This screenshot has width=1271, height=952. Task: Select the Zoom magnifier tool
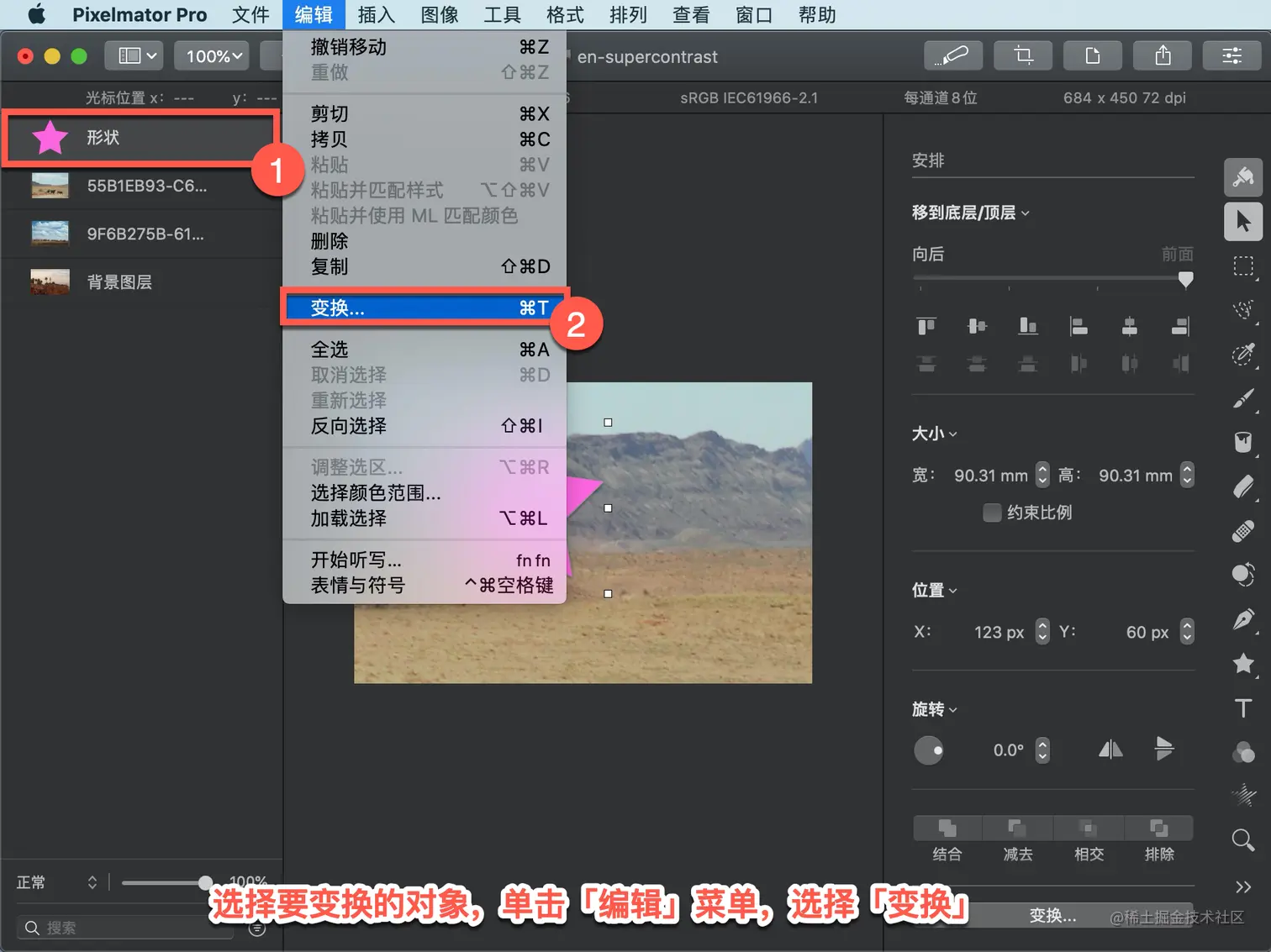[1243, 839]
